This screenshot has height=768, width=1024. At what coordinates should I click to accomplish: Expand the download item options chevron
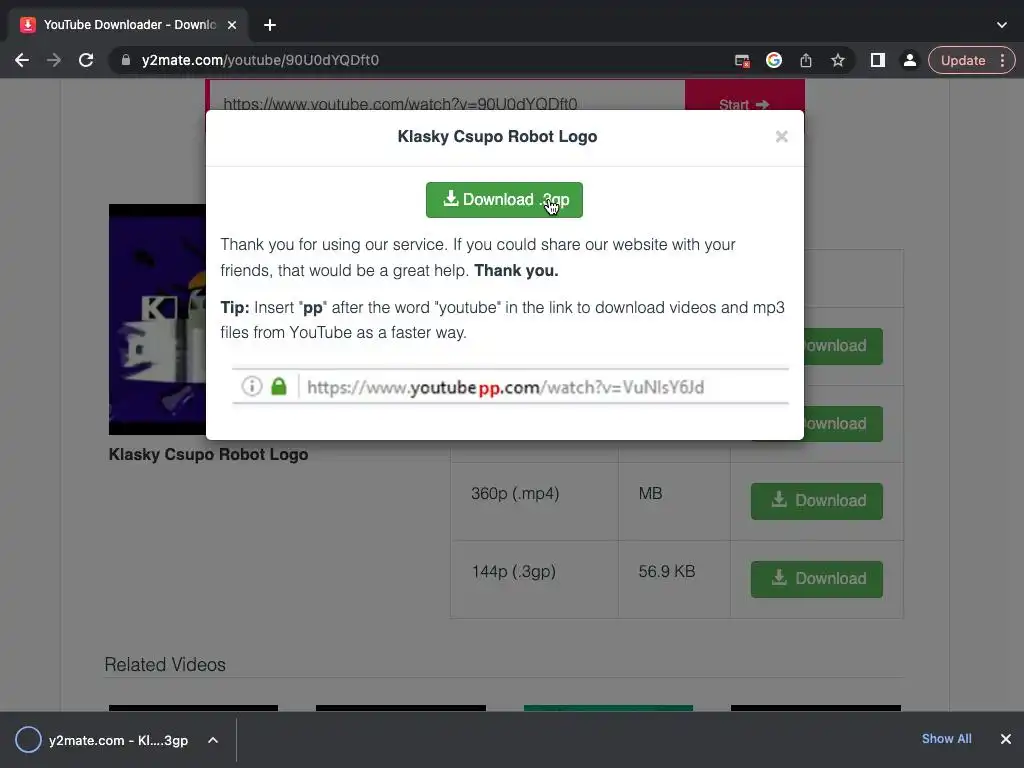[213, 740]
